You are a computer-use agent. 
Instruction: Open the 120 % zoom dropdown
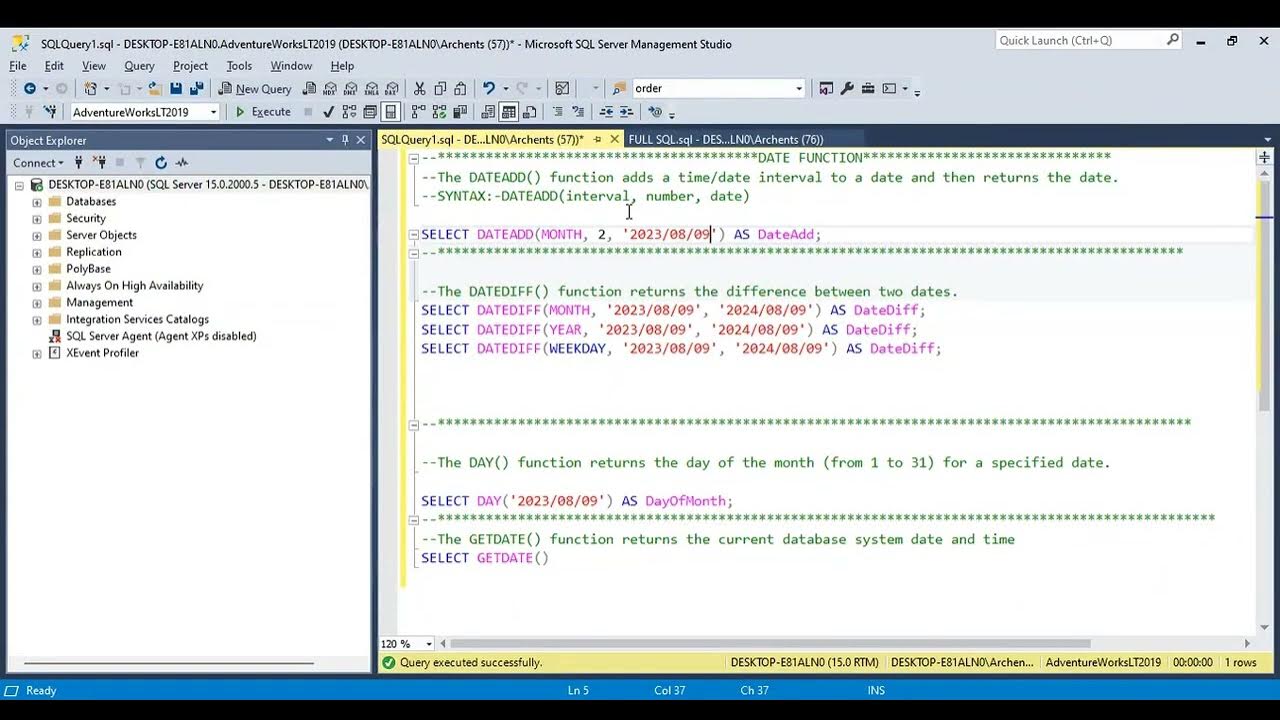click(430, 644)
